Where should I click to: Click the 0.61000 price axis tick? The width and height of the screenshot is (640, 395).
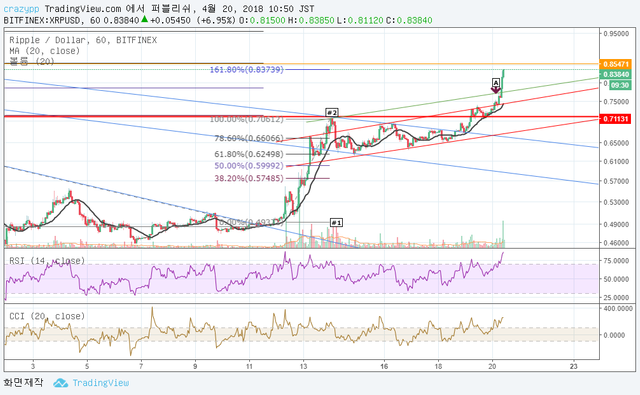(x=616, y=162)
